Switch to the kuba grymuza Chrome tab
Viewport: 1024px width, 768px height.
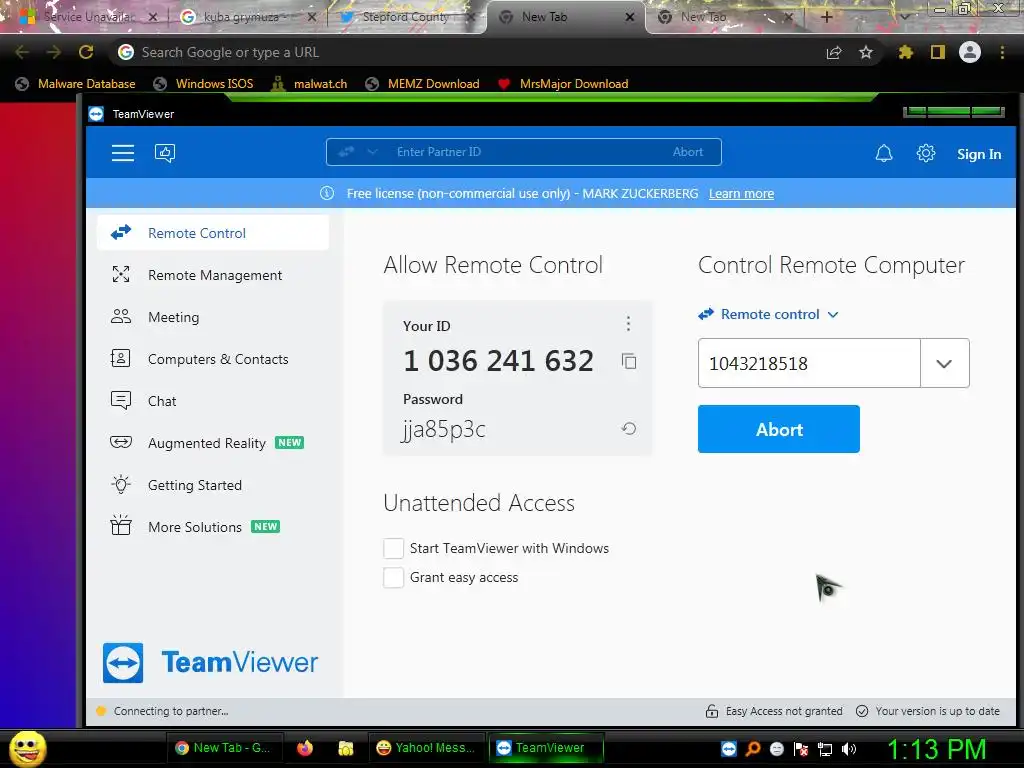coord(246,17)
